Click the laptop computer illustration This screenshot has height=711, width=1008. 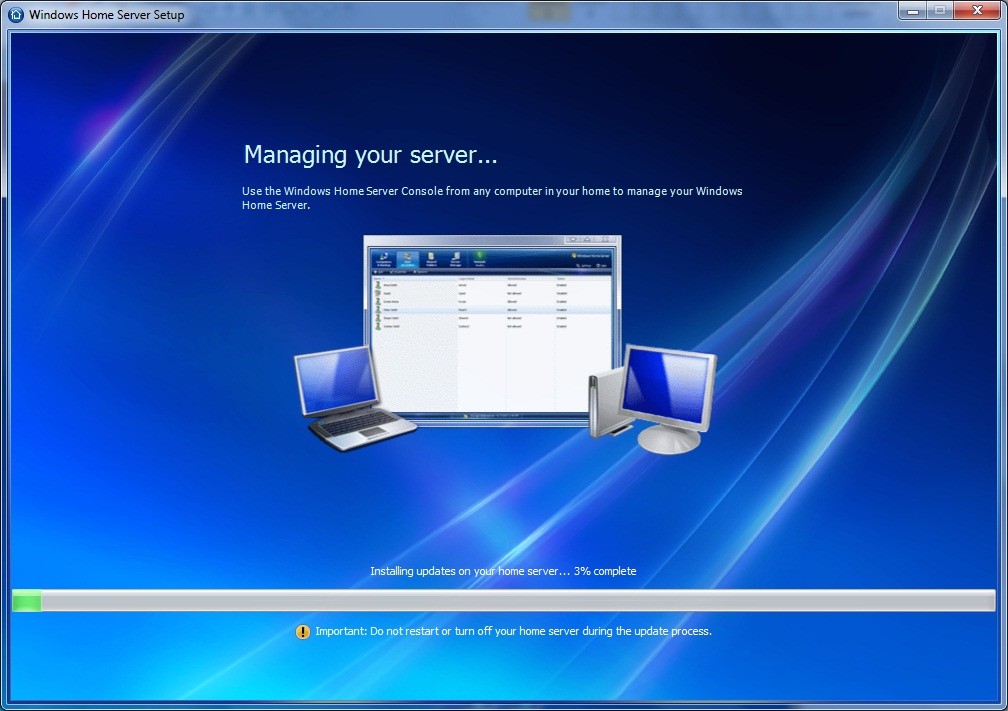coord(354,398)
